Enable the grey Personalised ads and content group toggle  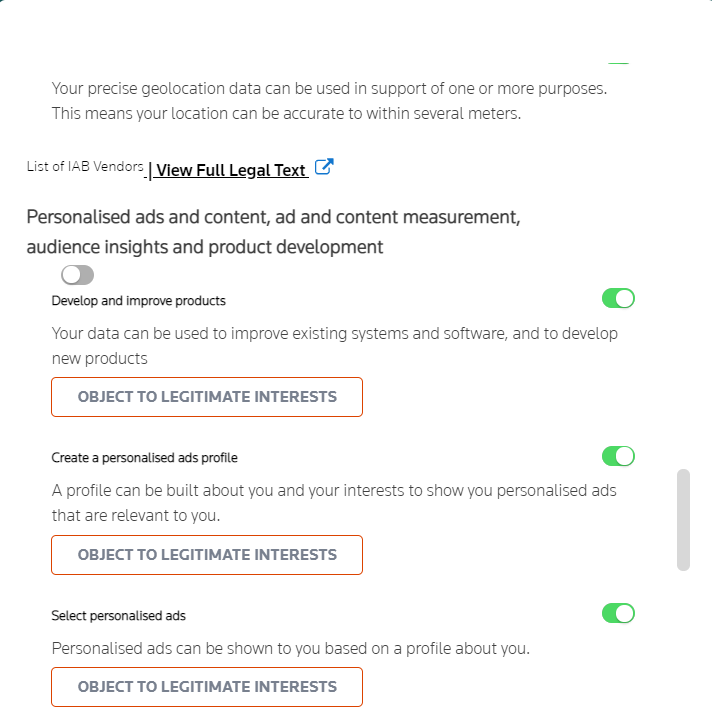(77, 275)
